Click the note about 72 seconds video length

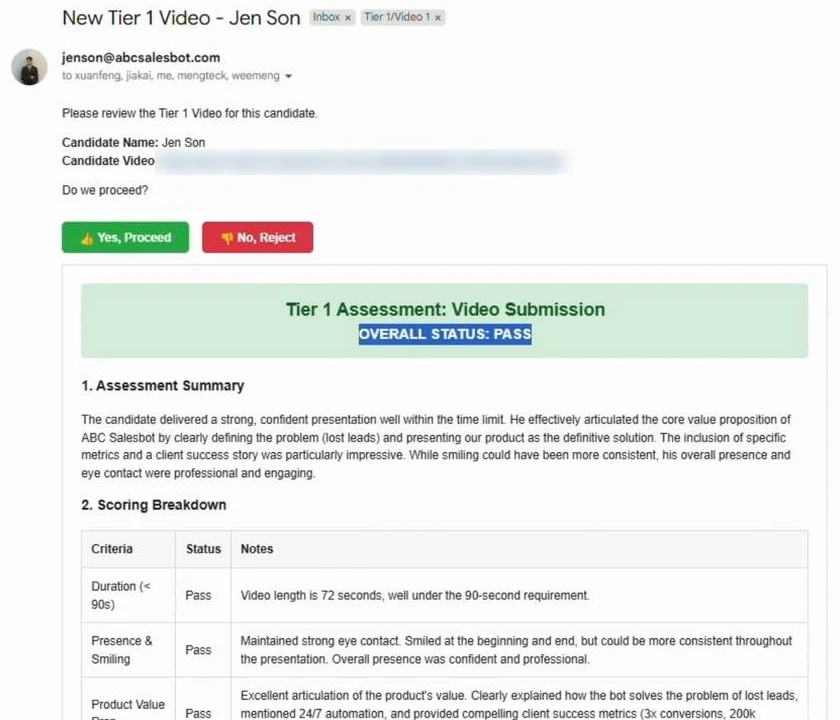coord(415,595)
